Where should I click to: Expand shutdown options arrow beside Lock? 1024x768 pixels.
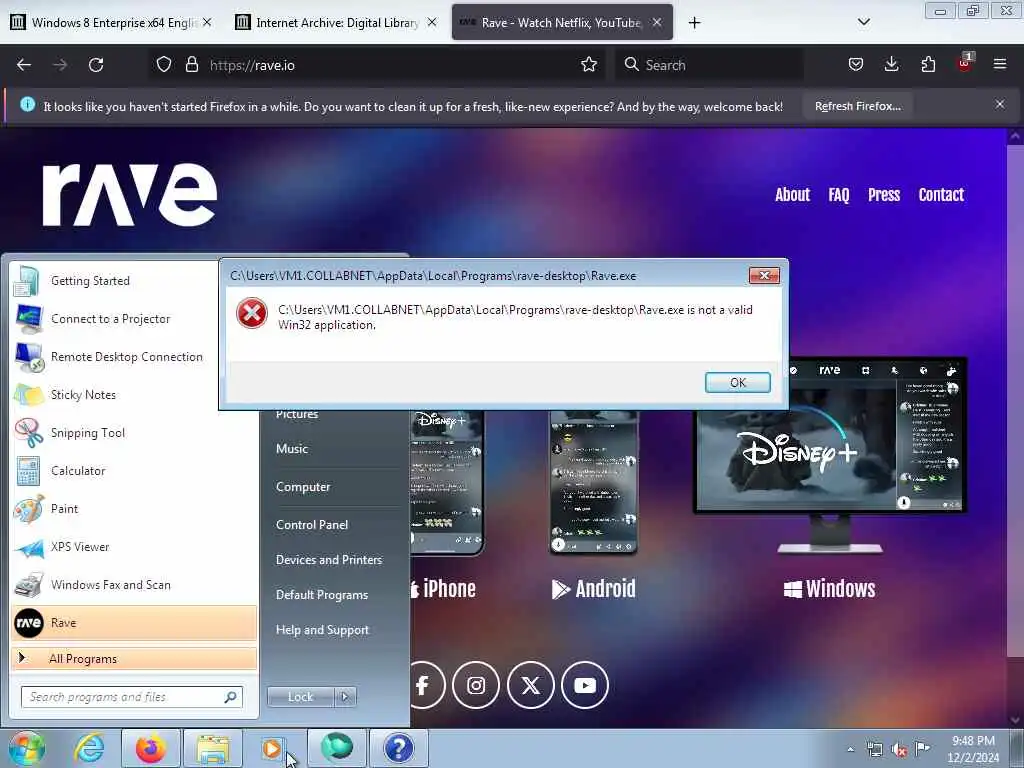345,697
